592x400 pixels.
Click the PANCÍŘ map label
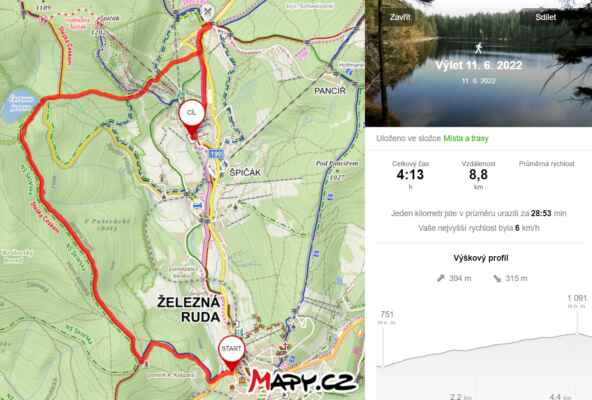tap(330, 91)
